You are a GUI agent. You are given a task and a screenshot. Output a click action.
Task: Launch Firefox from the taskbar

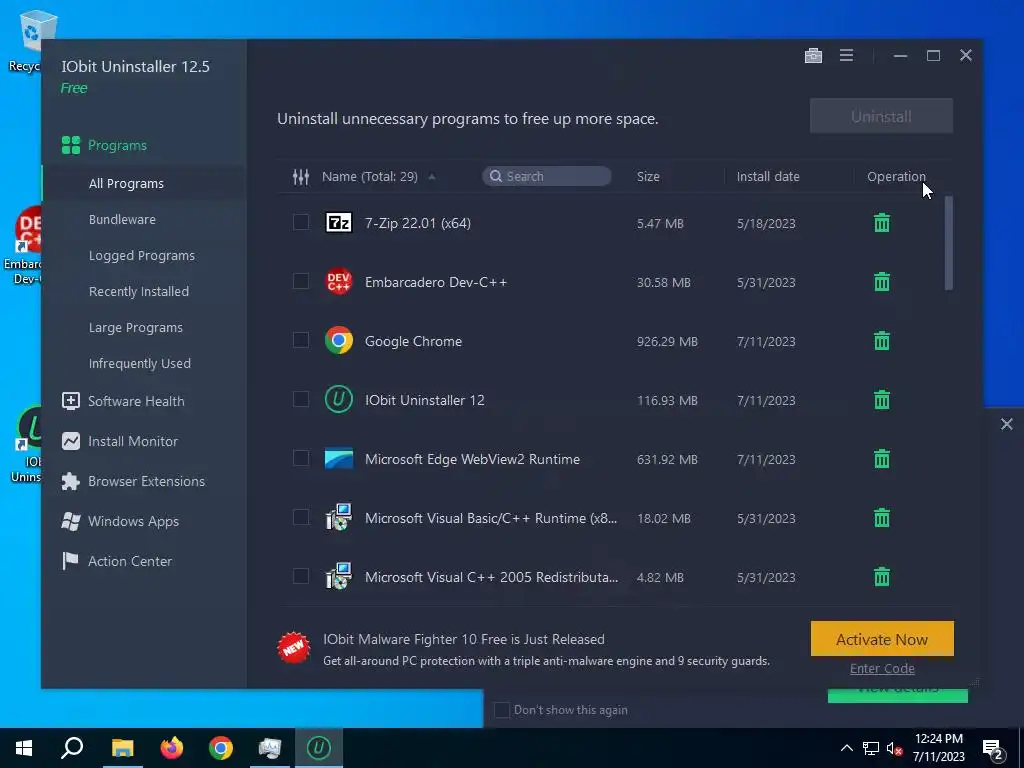(172, 748)
